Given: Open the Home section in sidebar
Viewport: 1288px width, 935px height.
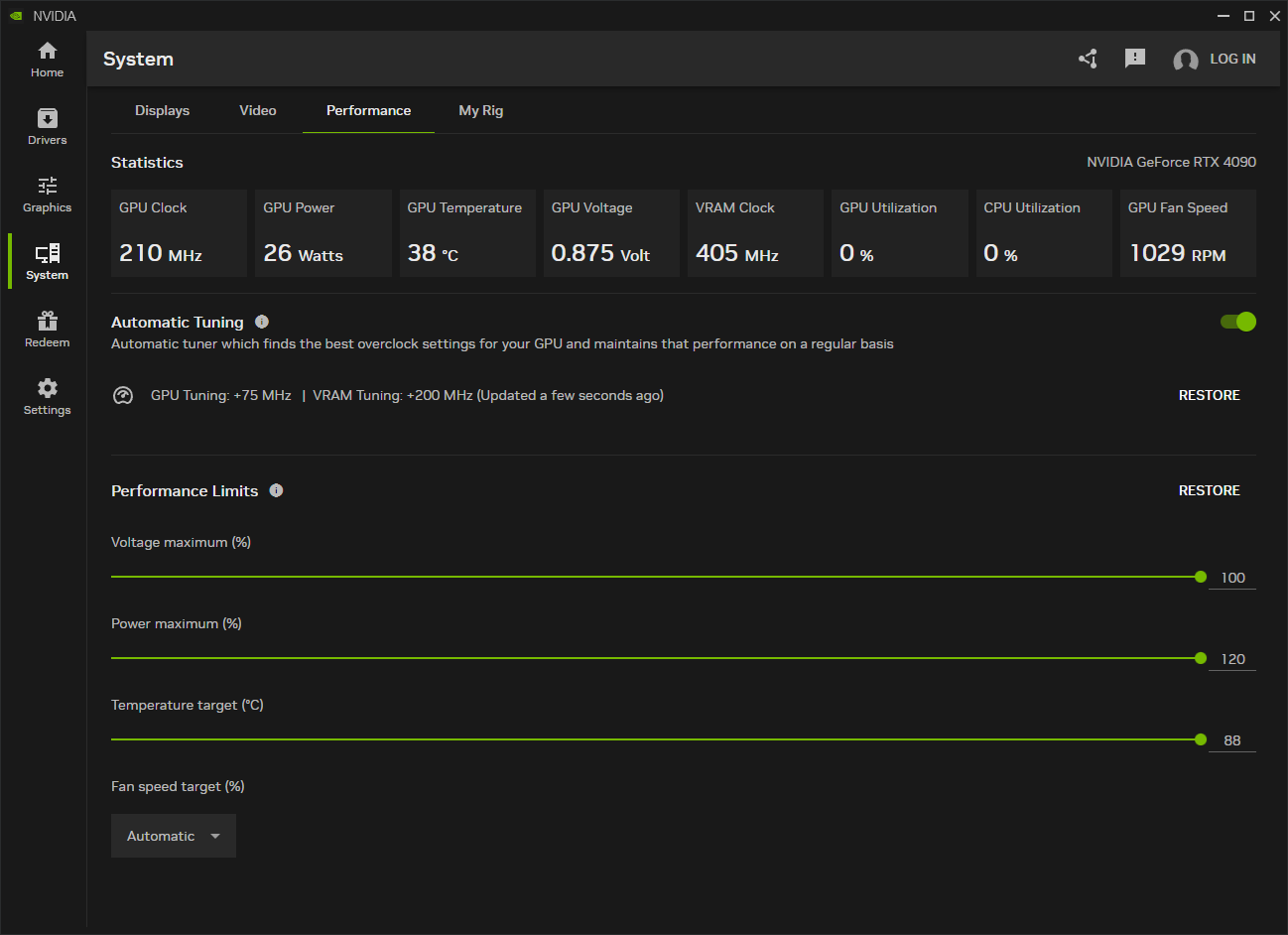Looking at the screenshot, I should click(47, 60).
